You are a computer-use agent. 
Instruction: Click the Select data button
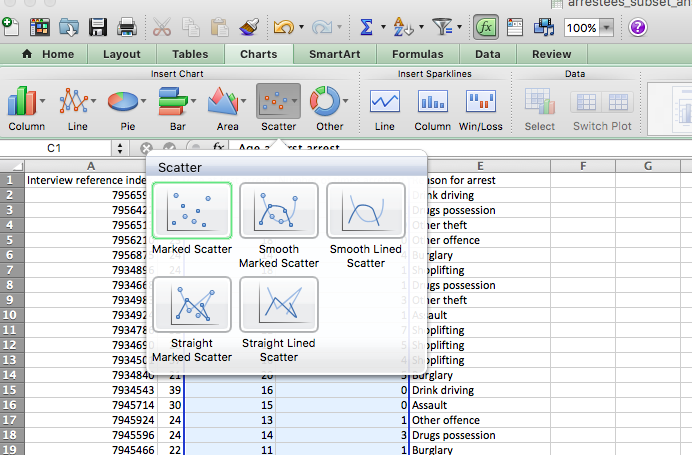click(540, 106)
